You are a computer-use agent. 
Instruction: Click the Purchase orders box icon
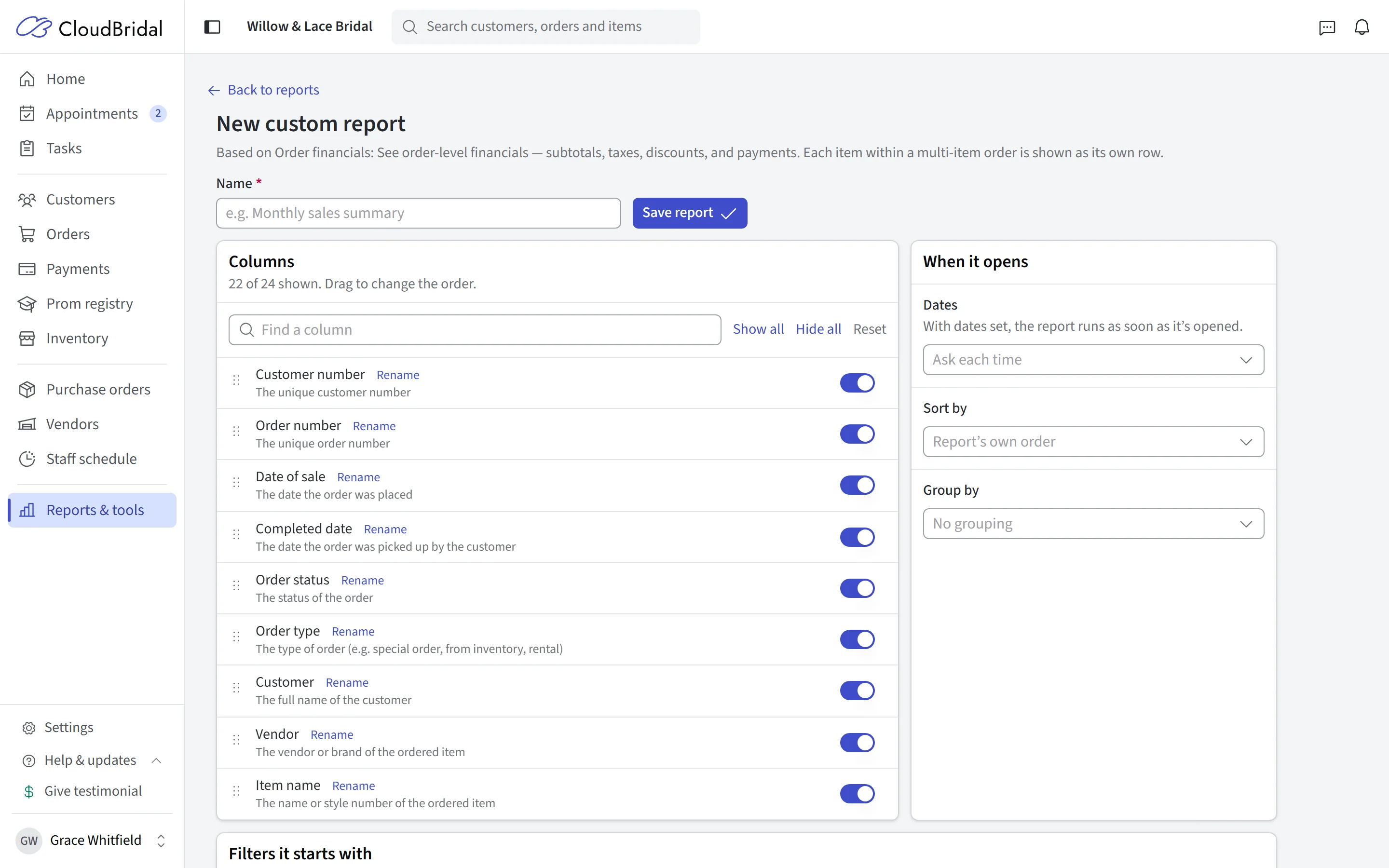[27, 389]
